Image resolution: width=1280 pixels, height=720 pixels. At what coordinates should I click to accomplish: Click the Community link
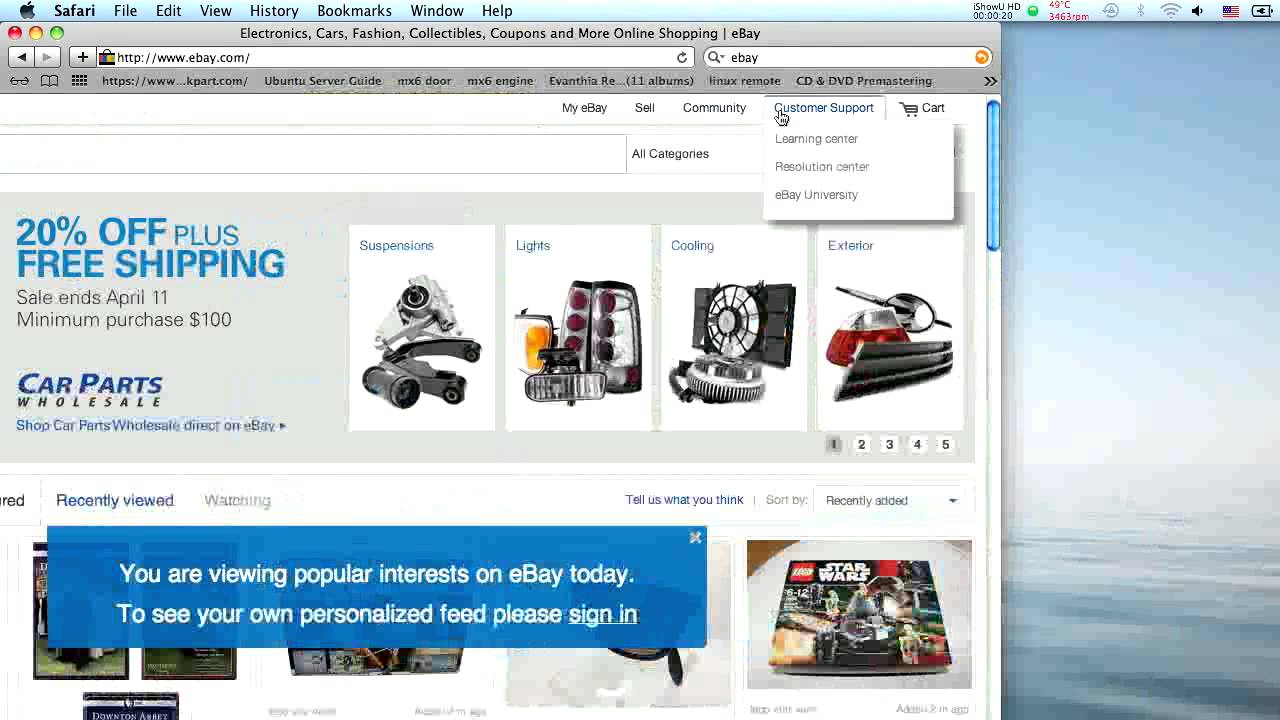click(714, 108)
